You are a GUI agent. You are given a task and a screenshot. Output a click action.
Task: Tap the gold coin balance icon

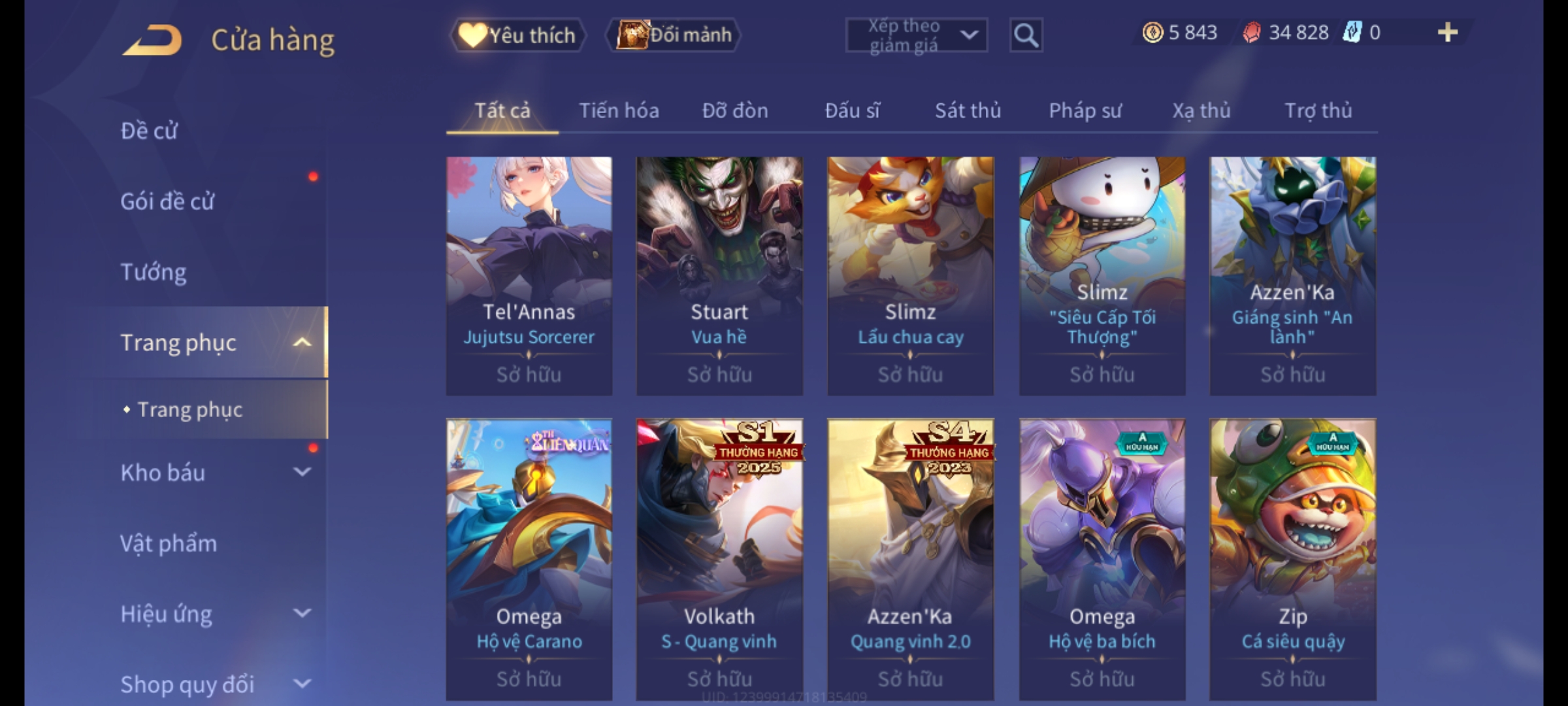tap(1152, 33)
